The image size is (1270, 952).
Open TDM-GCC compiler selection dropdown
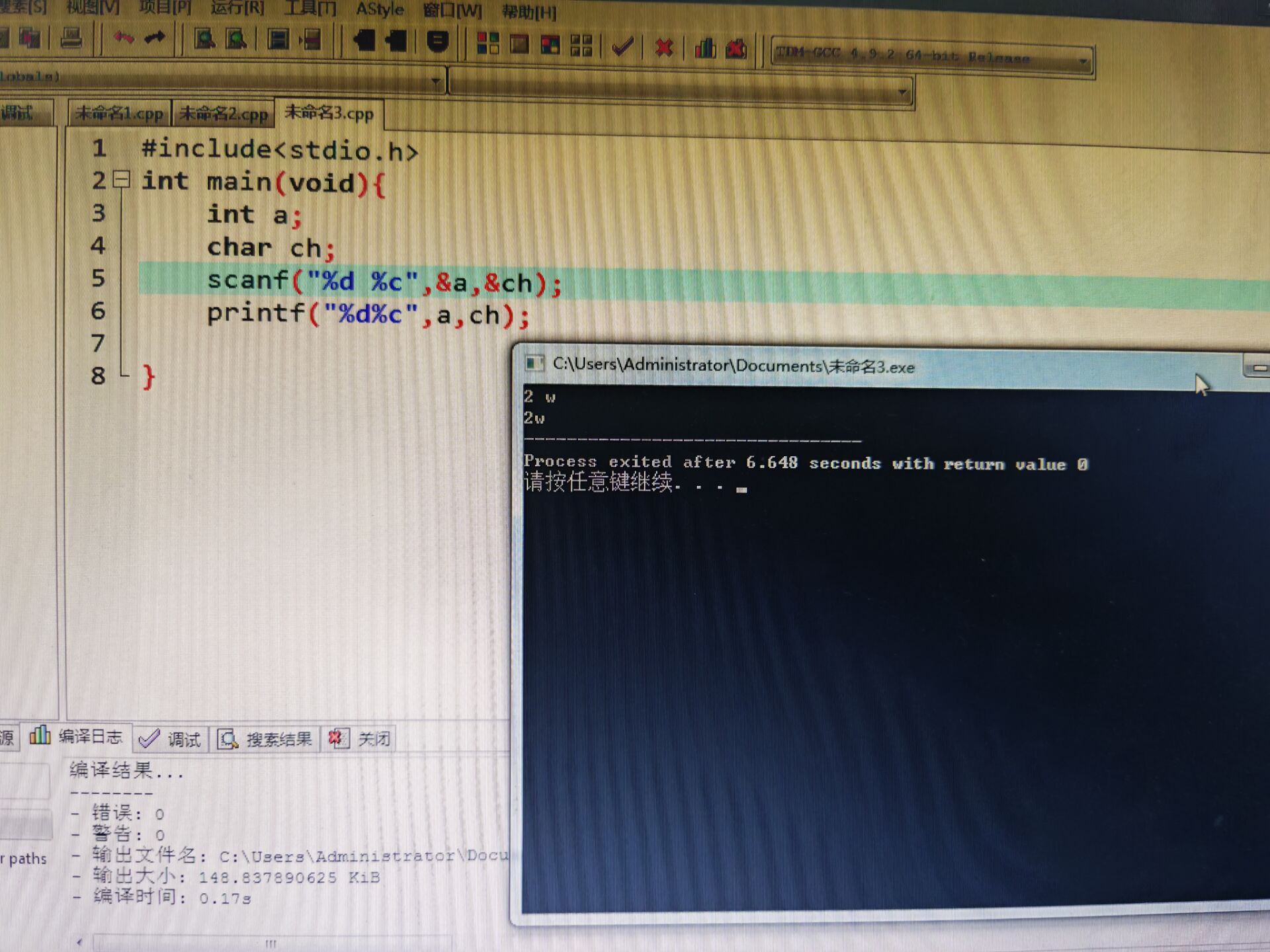coord(1082,62)
